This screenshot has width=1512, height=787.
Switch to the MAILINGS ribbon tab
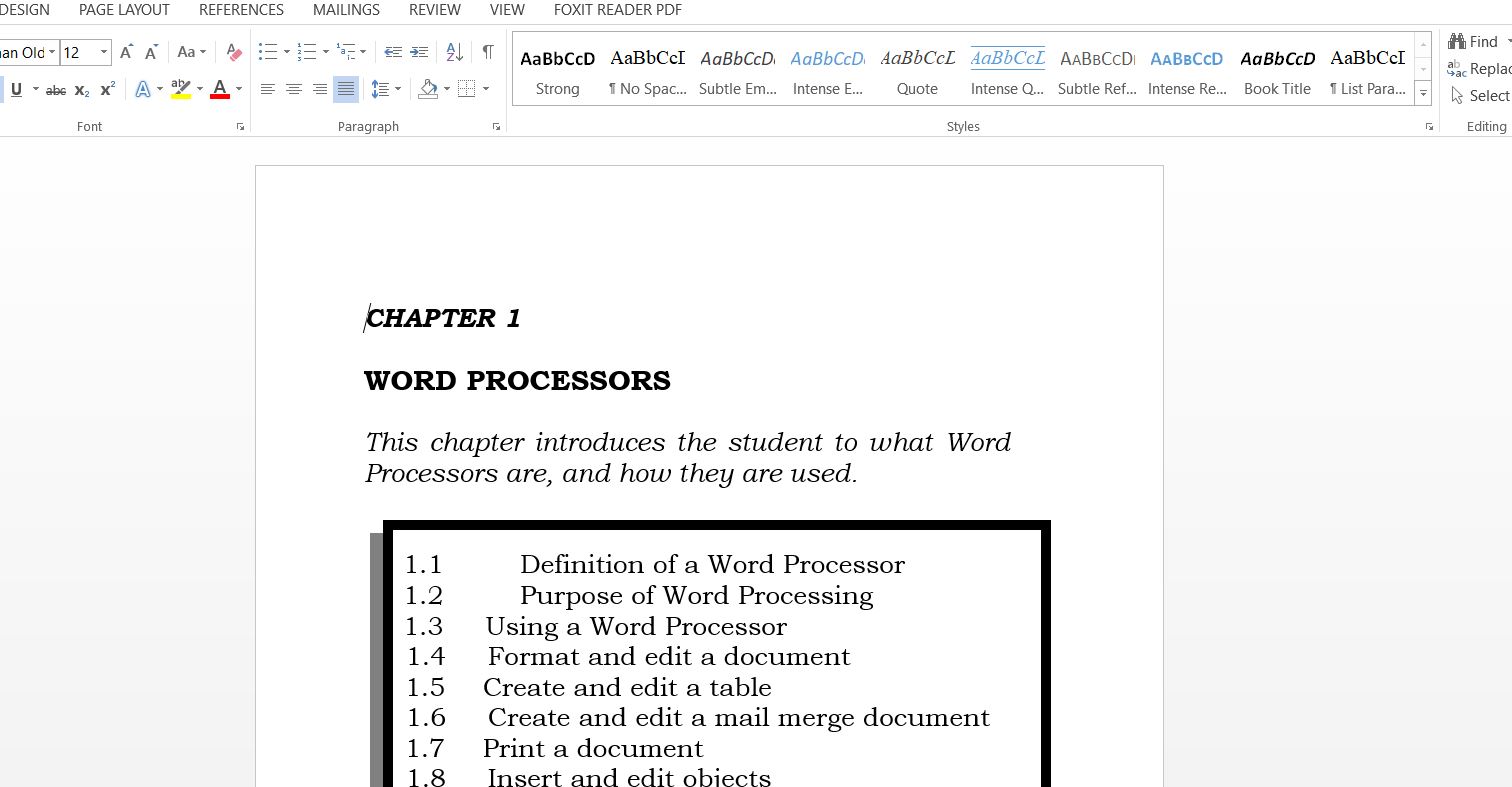[346, 10]
